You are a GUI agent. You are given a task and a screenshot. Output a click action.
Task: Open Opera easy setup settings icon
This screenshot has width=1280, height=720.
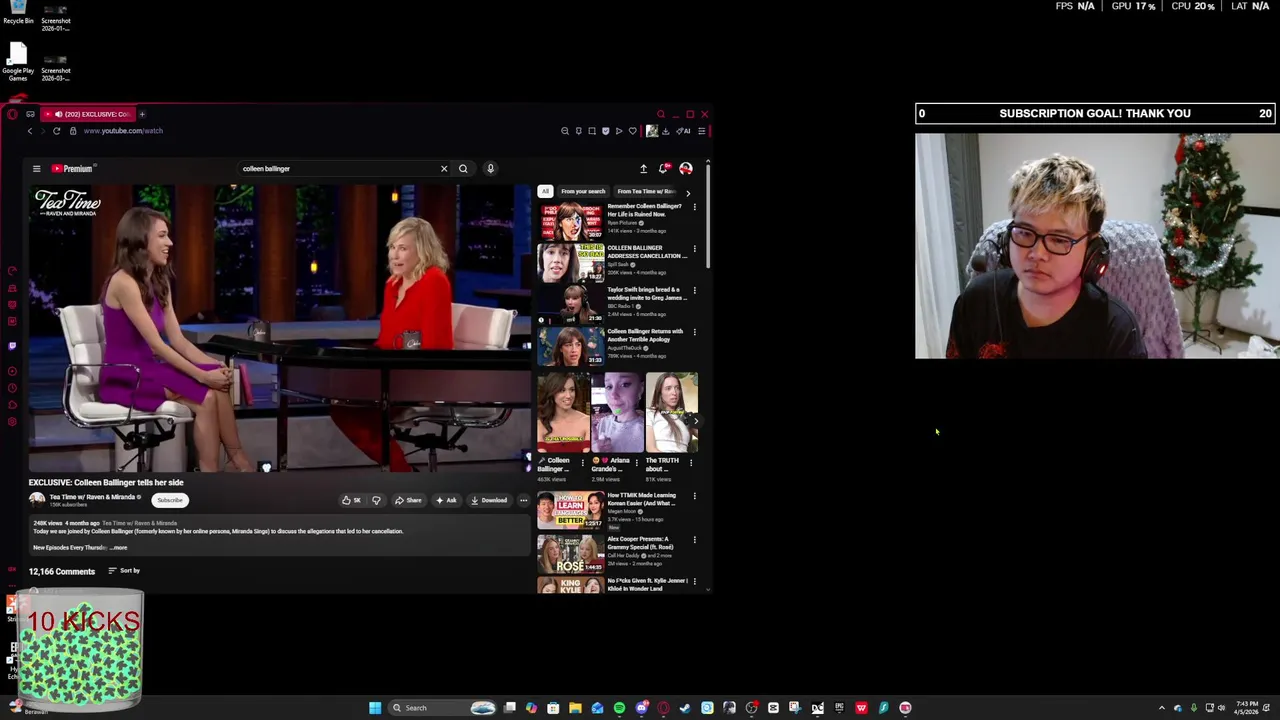click(702, 131)
